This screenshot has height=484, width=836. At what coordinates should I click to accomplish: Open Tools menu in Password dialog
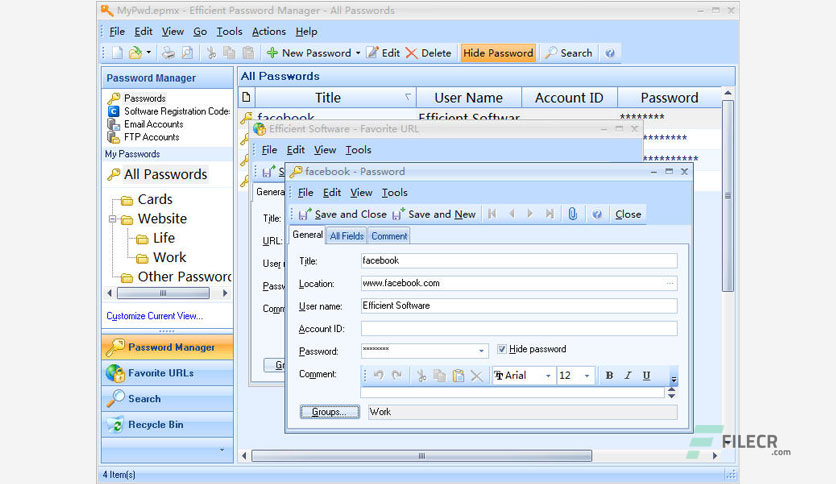tap(395, 192)
